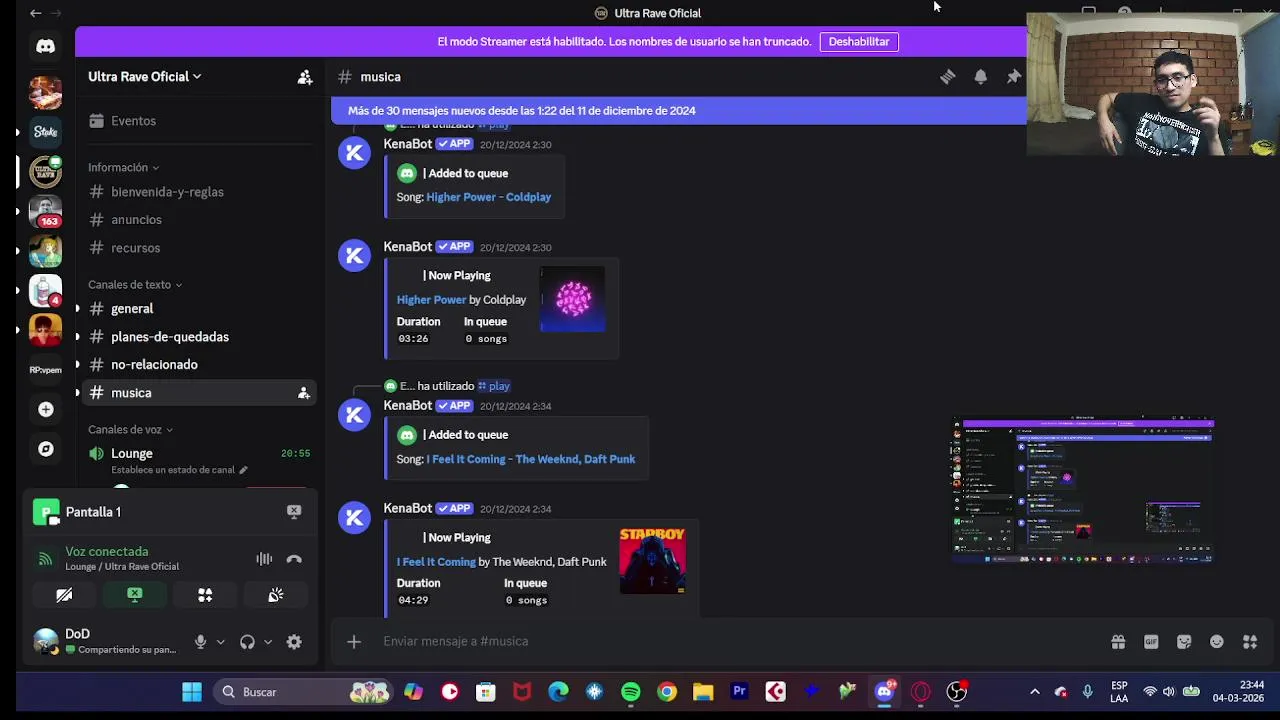Disconnect from voice hang-up icon
Image resolution: width=1280 pixels, height=720 pixels.
pos(294,559)
